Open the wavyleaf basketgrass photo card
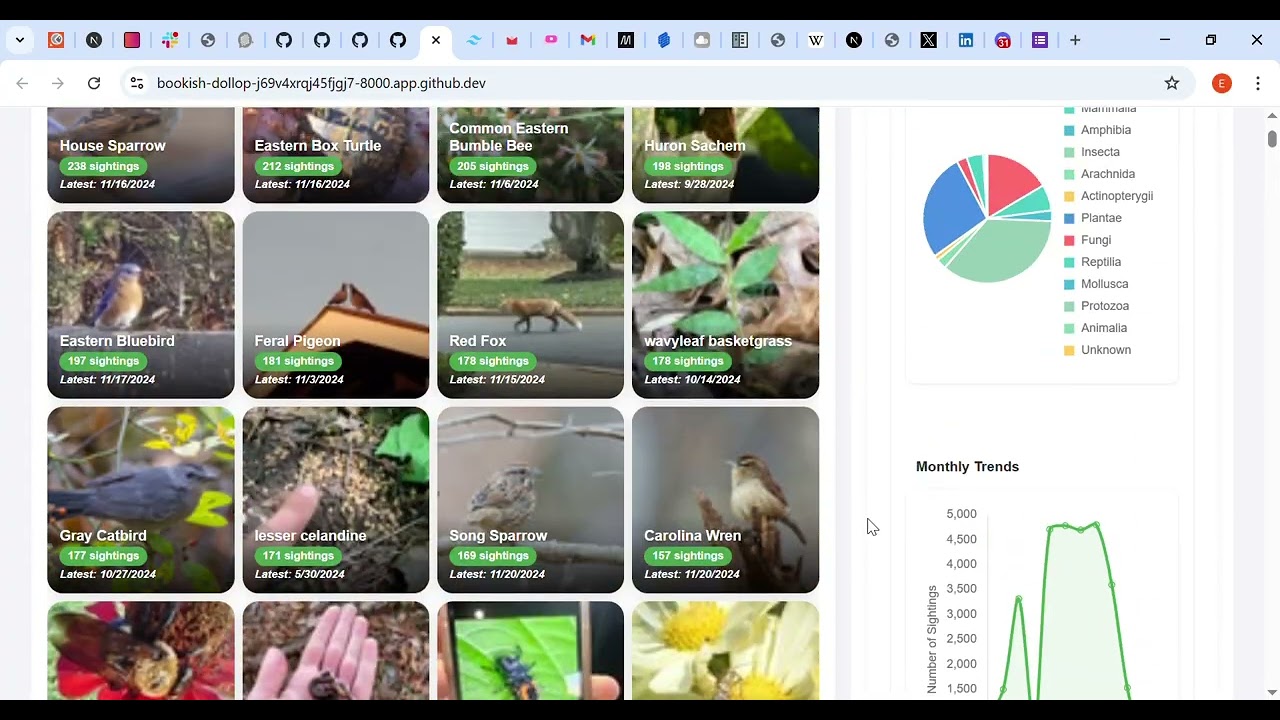 [x=726, y=305]
